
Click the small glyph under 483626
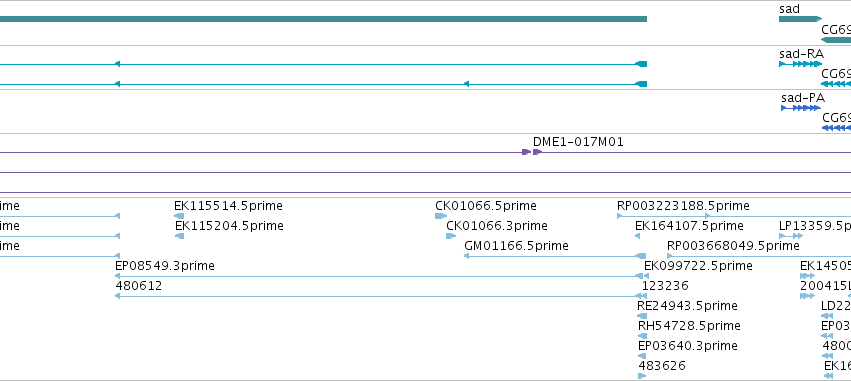click(x=642, y=376)
